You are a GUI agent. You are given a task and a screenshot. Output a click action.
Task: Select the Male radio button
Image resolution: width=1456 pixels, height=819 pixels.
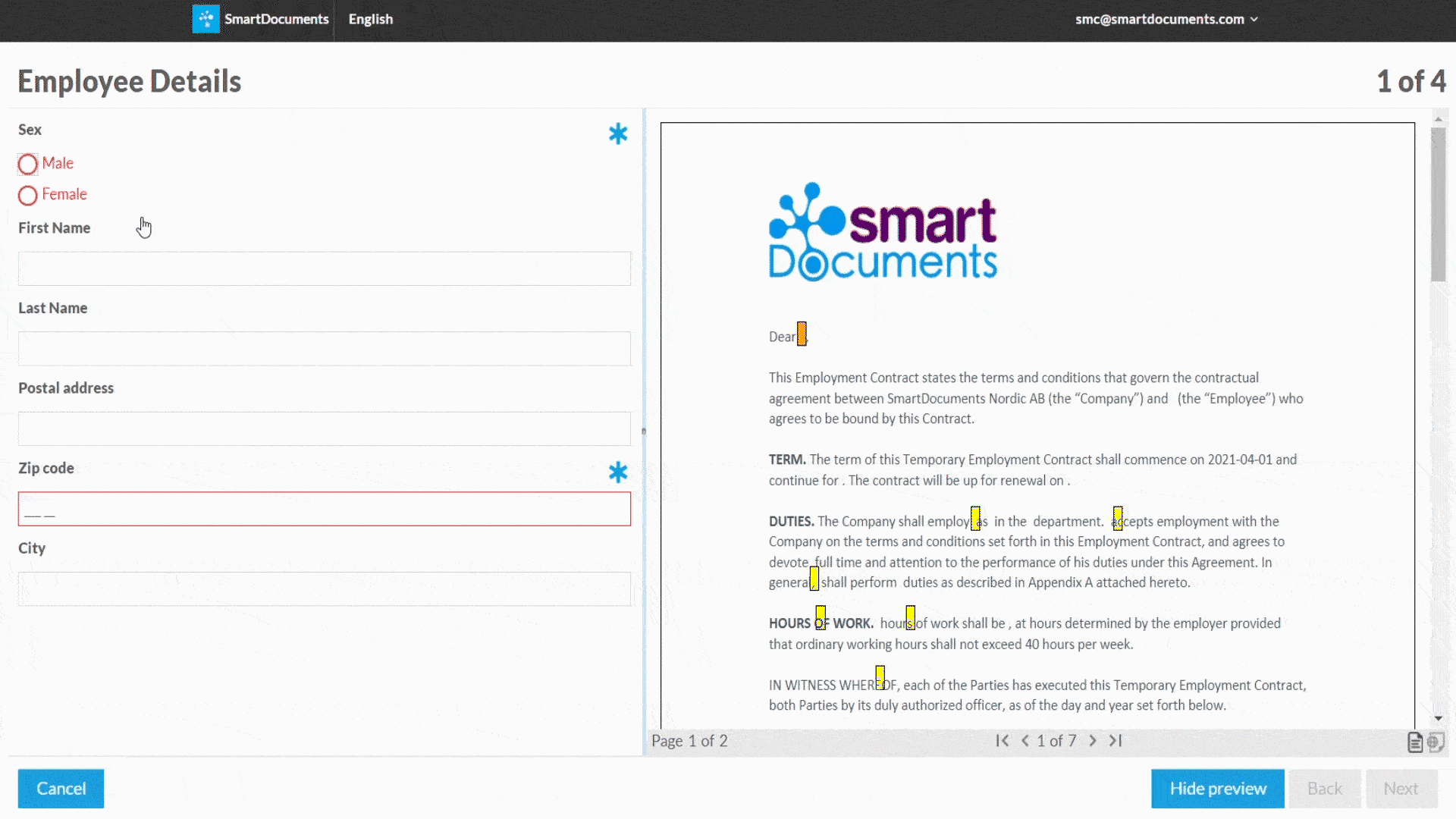[x=28, y=164]
